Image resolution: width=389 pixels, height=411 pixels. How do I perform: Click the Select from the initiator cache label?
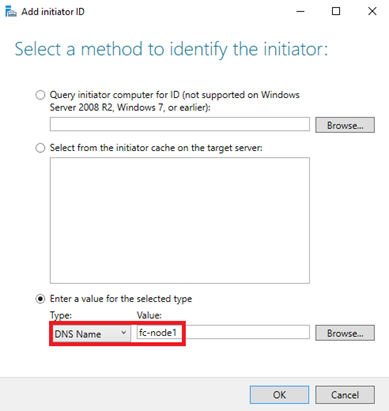pos(156,148)
